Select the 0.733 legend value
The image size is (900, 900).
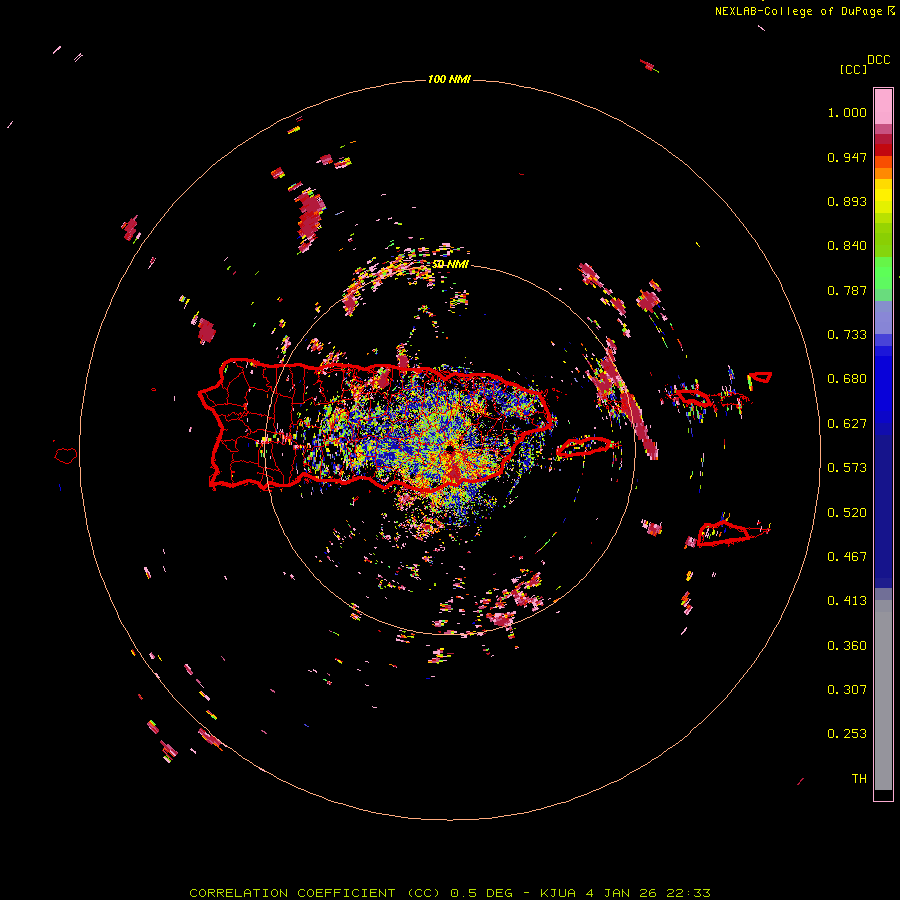pyautogui.click(x=847, y=335)
